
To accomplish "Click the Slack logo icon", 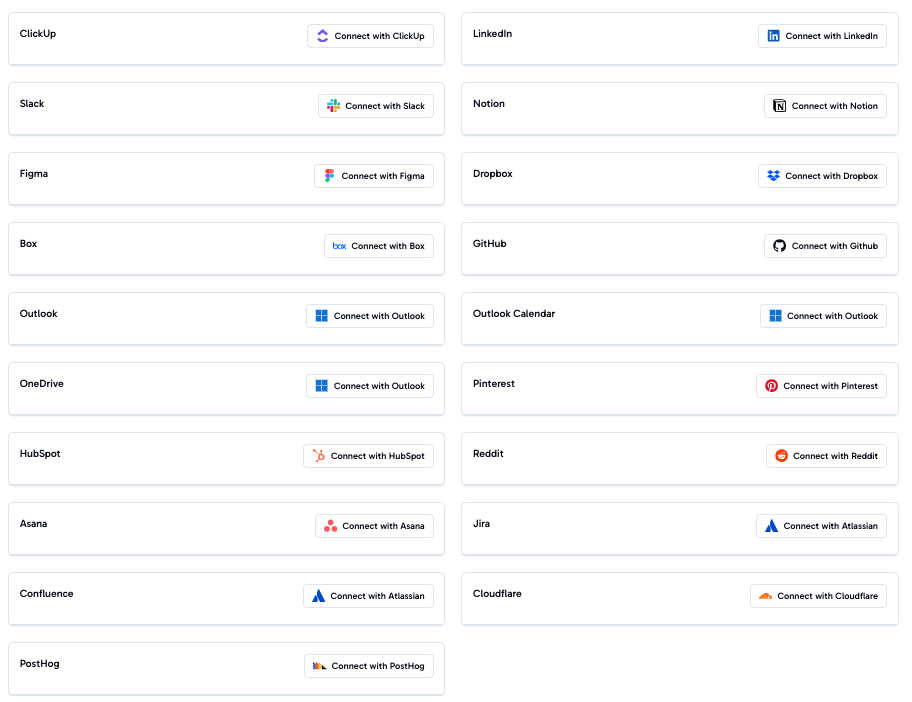I will (333, 106).
